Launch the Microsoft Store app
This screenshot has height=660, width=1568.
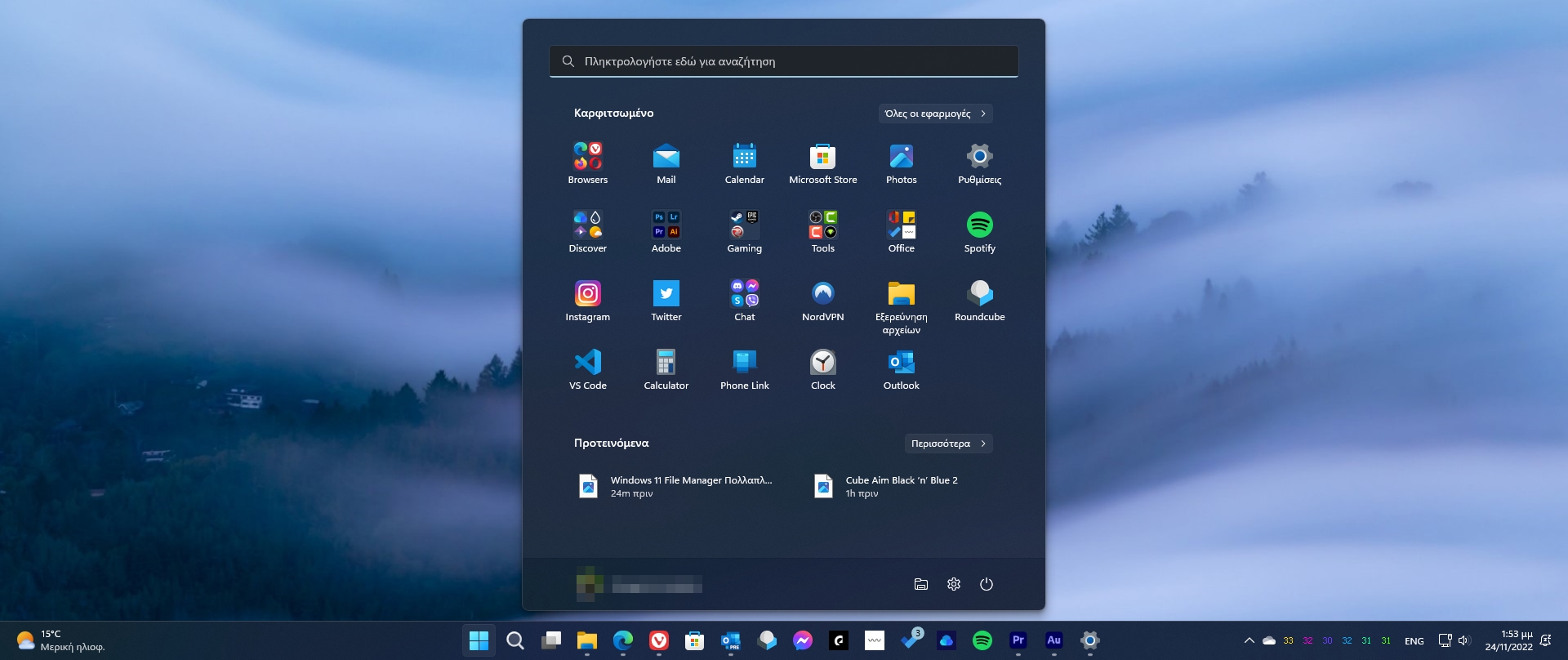pyautogui.click(x=822, y=164)
